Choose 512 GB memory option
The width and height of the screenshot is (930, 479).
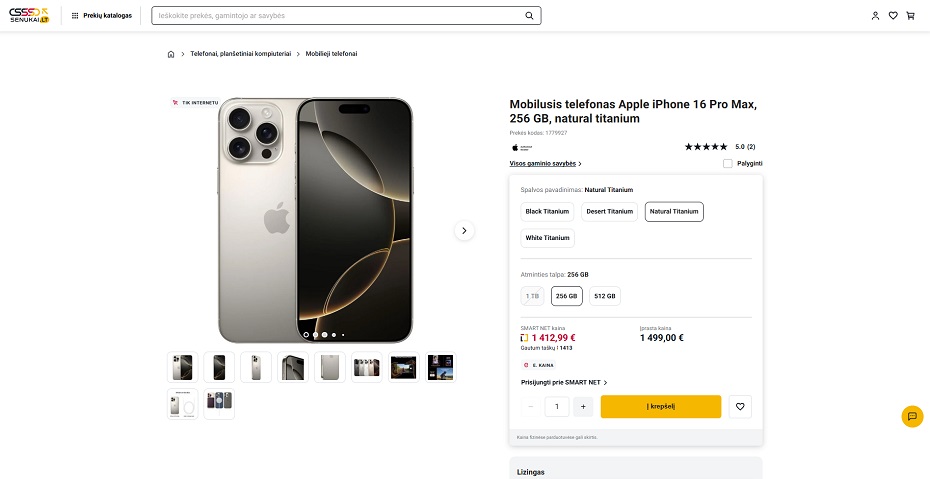pos(605,296)
